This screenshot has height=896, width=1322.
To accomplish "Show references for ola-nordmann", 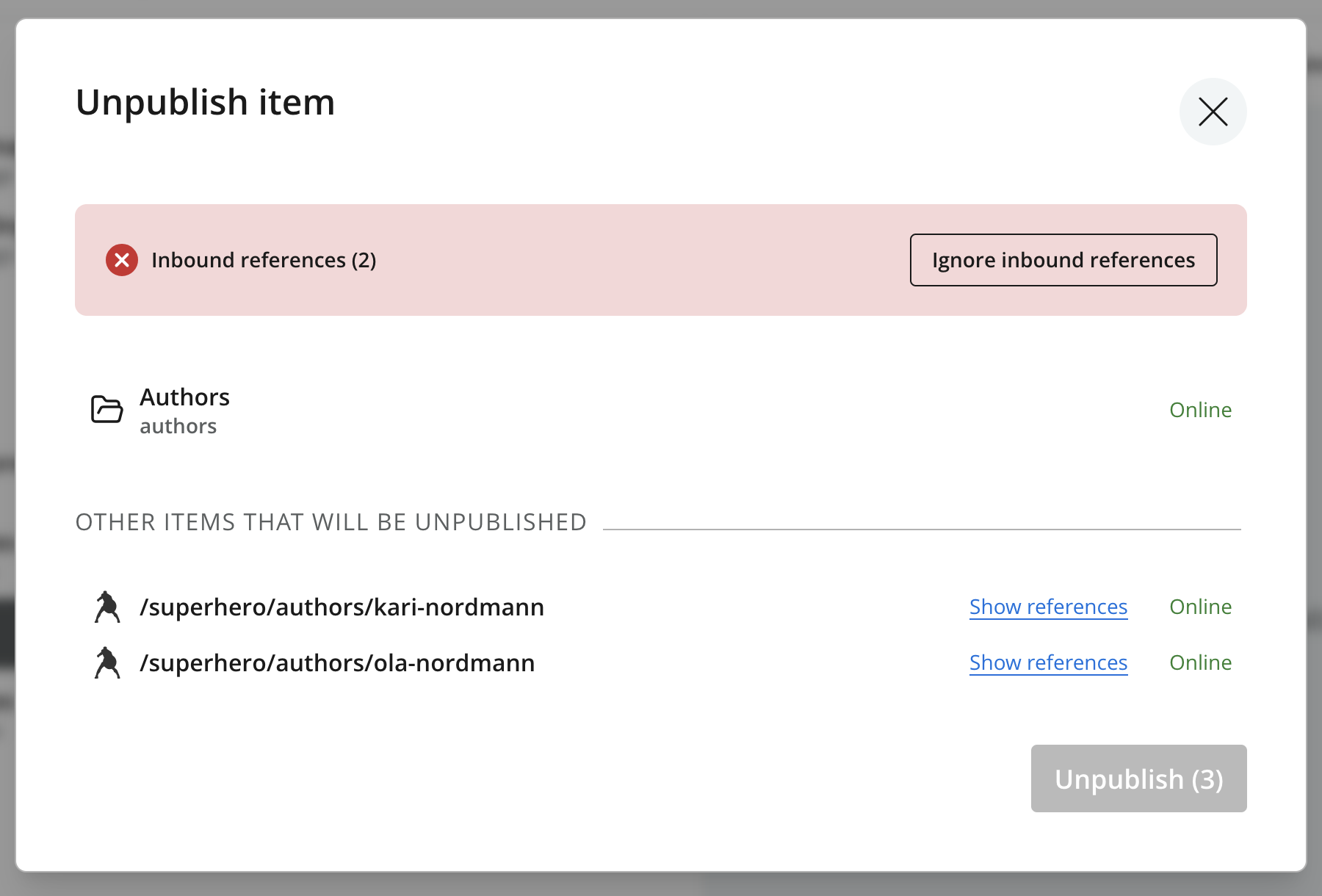I will [x=1048, y=662].
